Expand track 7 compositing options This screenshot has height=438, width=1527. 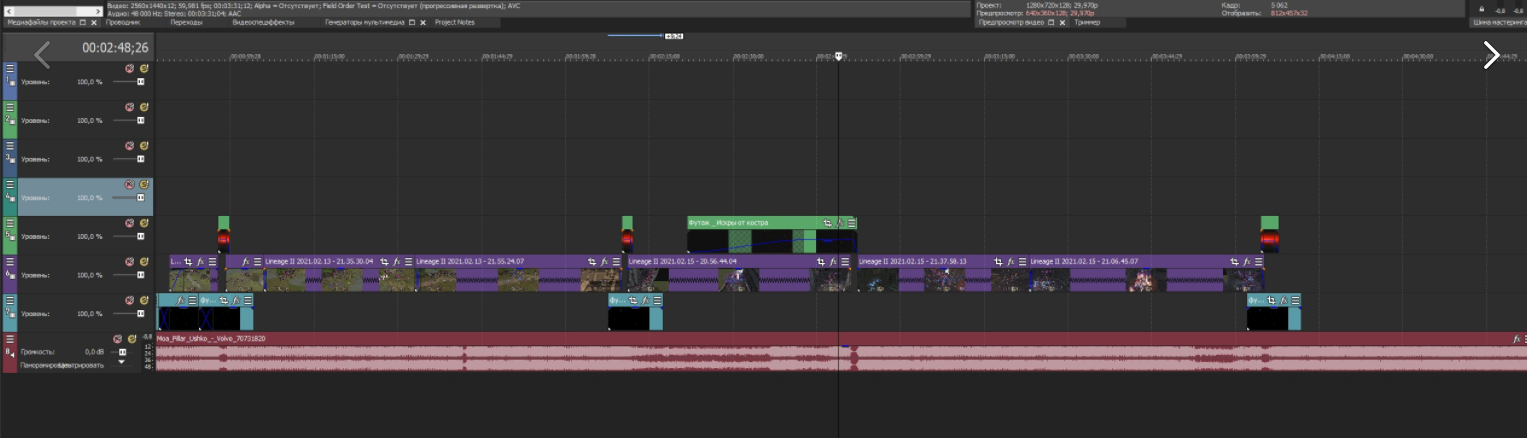[x=10, y=313]
